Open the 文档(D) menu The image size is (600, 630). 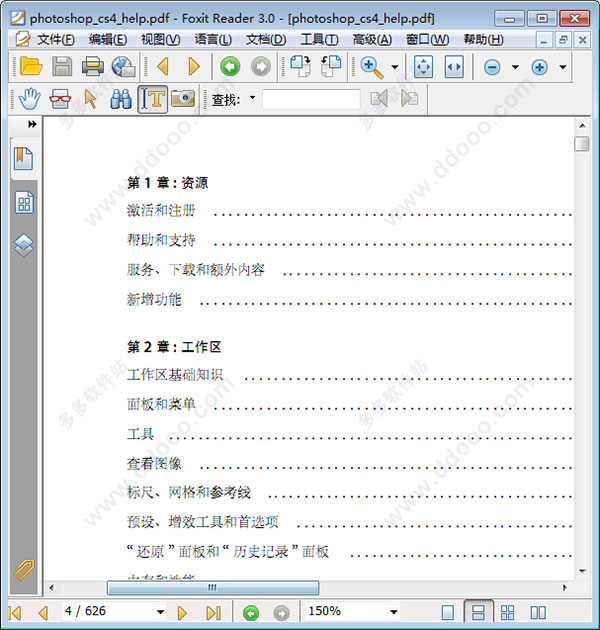[266, 39]
